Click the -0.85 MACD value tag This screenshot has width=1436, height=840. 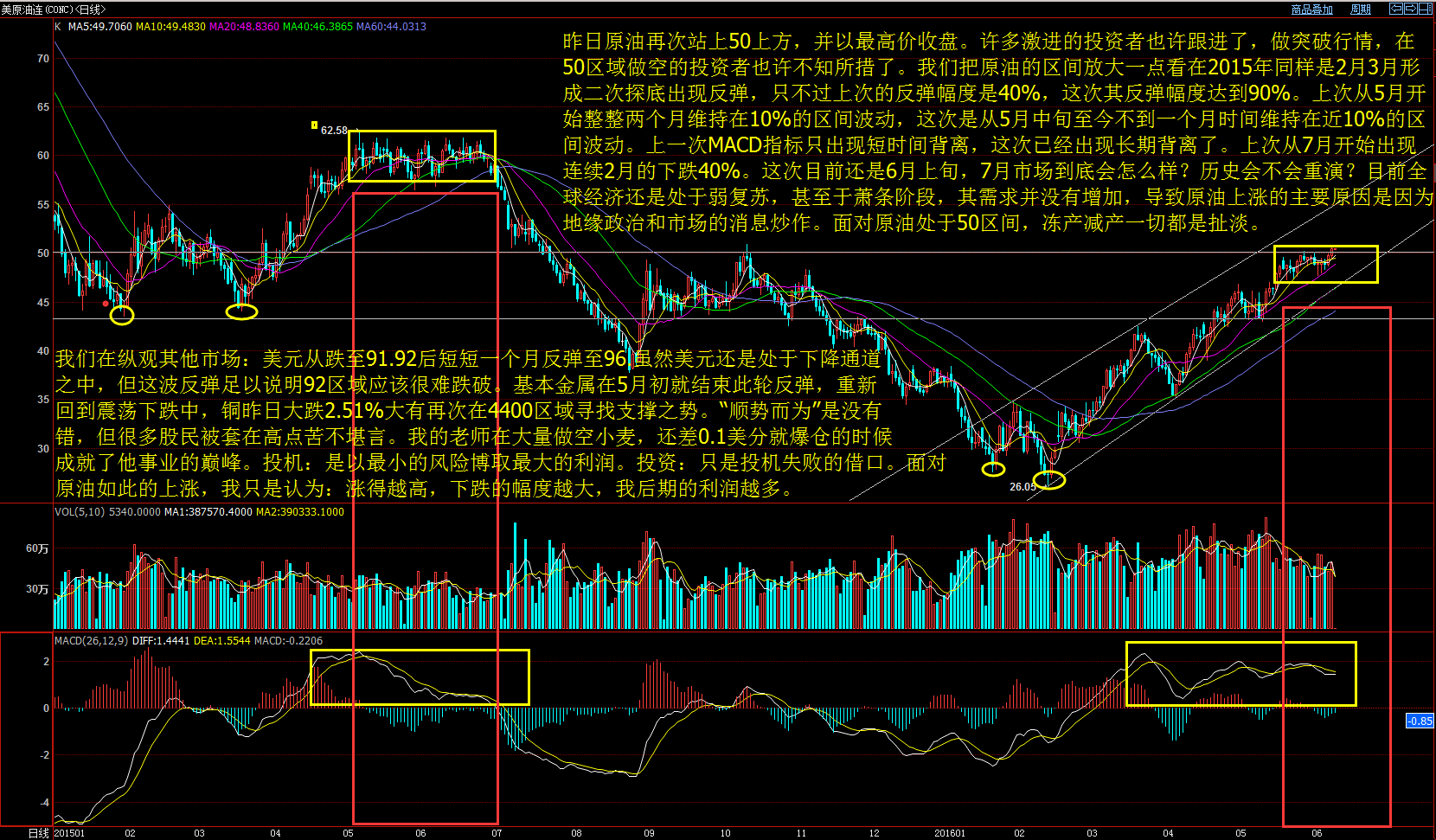[1420, 721]
